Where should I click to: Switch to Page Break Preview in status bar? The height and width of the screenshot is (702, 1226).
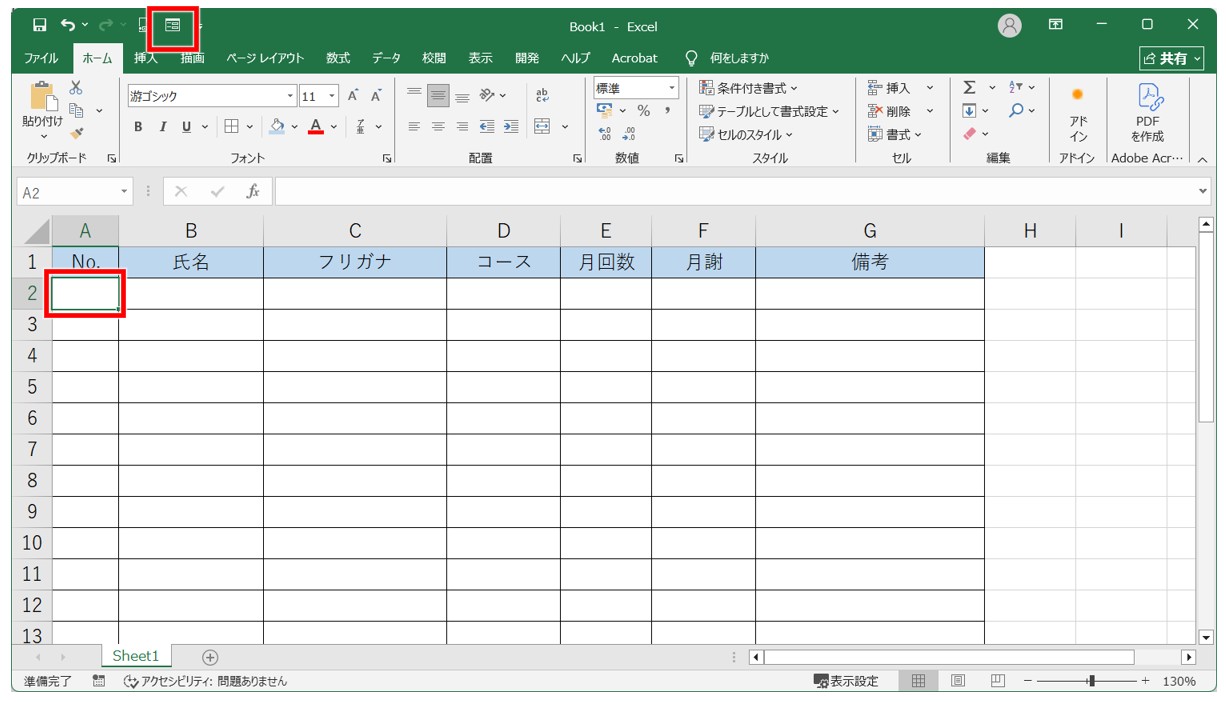997,681
